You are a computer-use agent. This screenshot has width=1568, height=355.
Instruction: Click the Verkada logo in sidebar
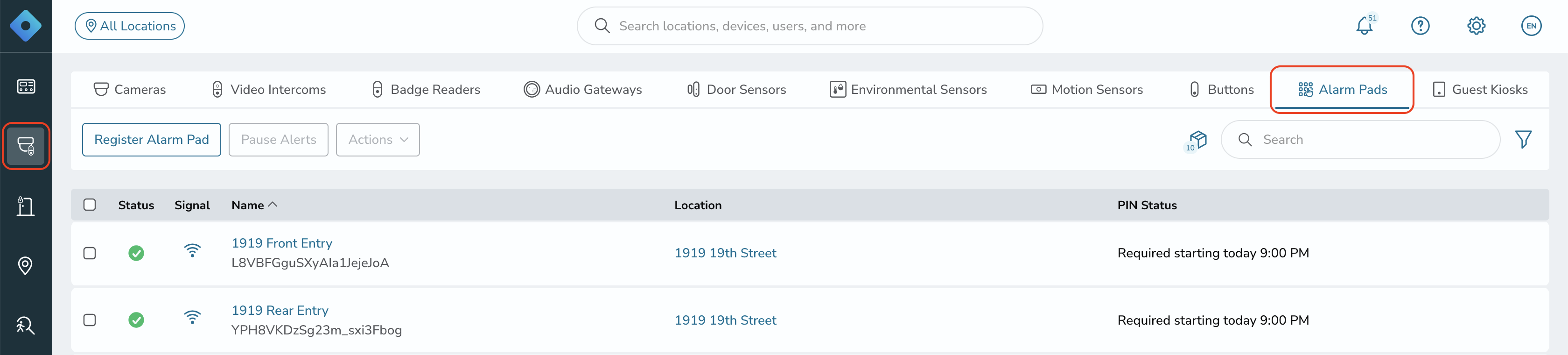click(26, 26)
